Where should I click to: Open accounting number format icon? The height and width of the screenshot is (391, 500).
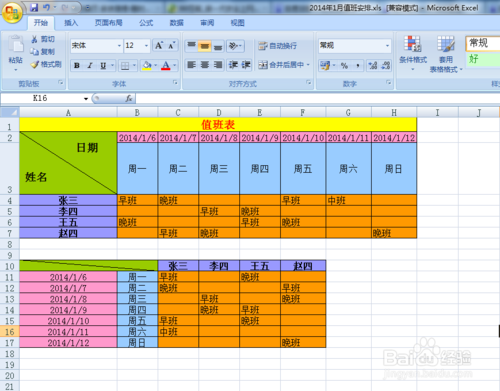(325, 65)
